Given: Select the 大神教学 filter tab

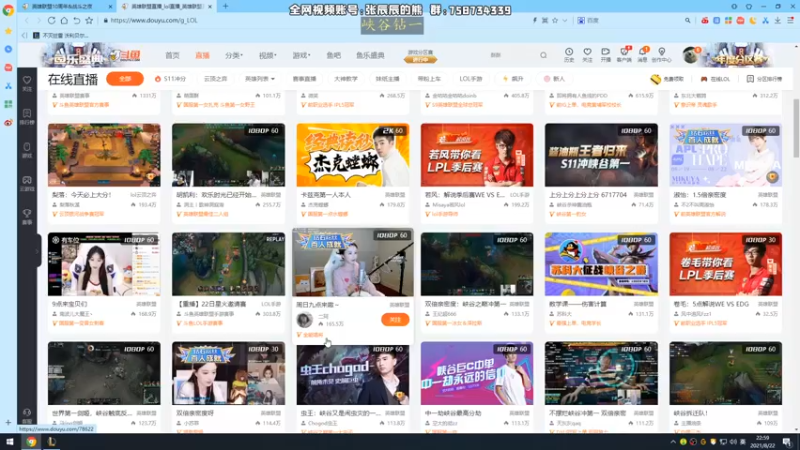Looking at the screenshot, I should pyautogui.click(x=346, y=79).
